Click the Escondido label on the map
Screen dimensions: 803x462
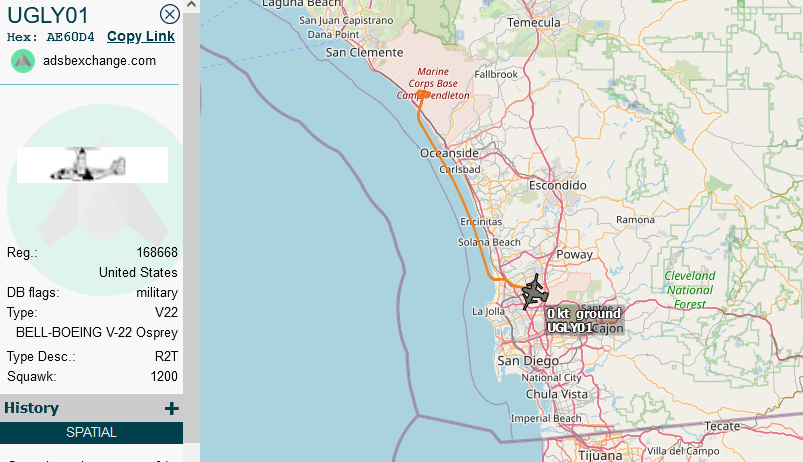click(558, 185)
